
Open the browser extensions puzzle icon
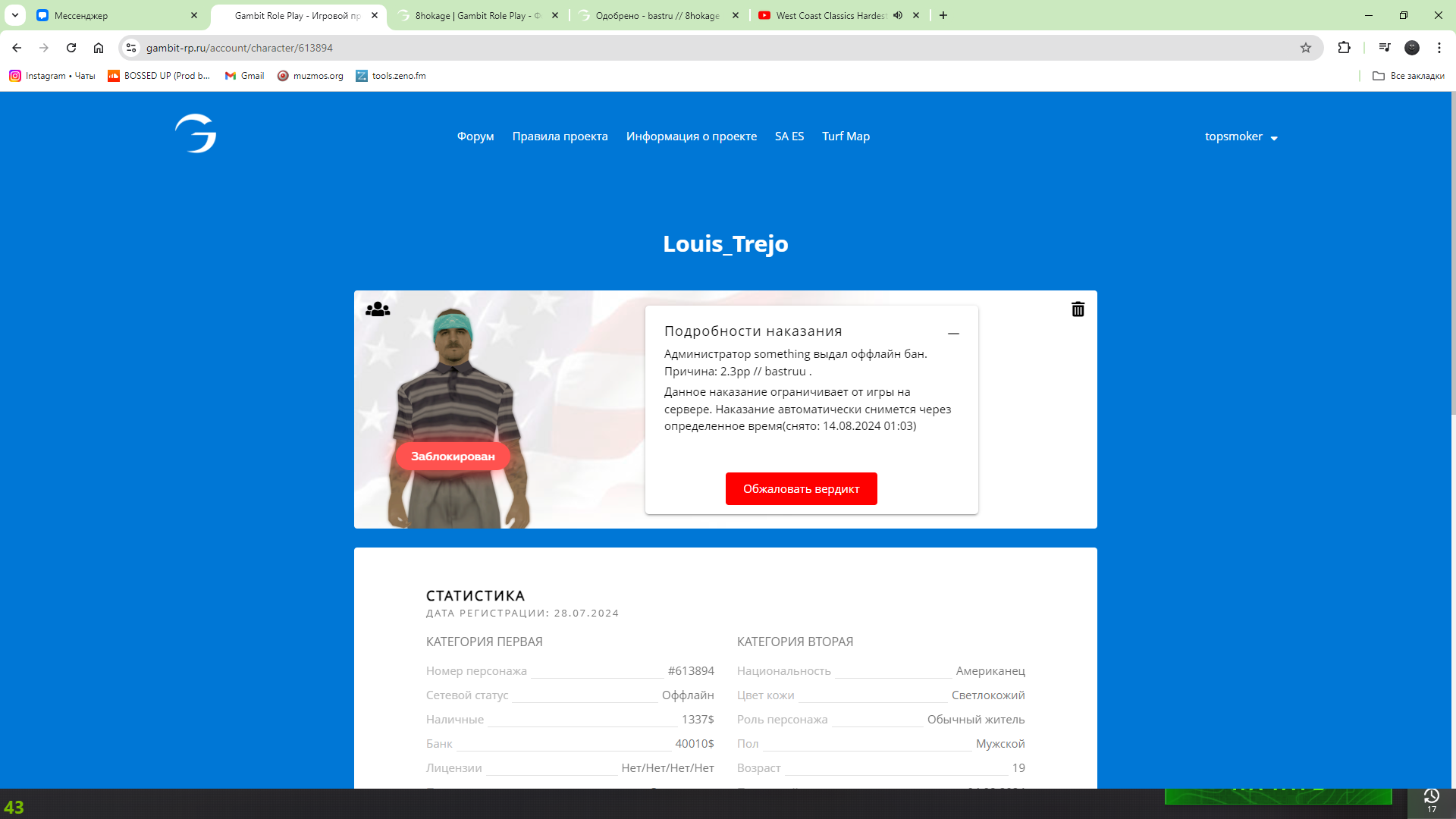pyautogui.click(x=1344, y=48)
